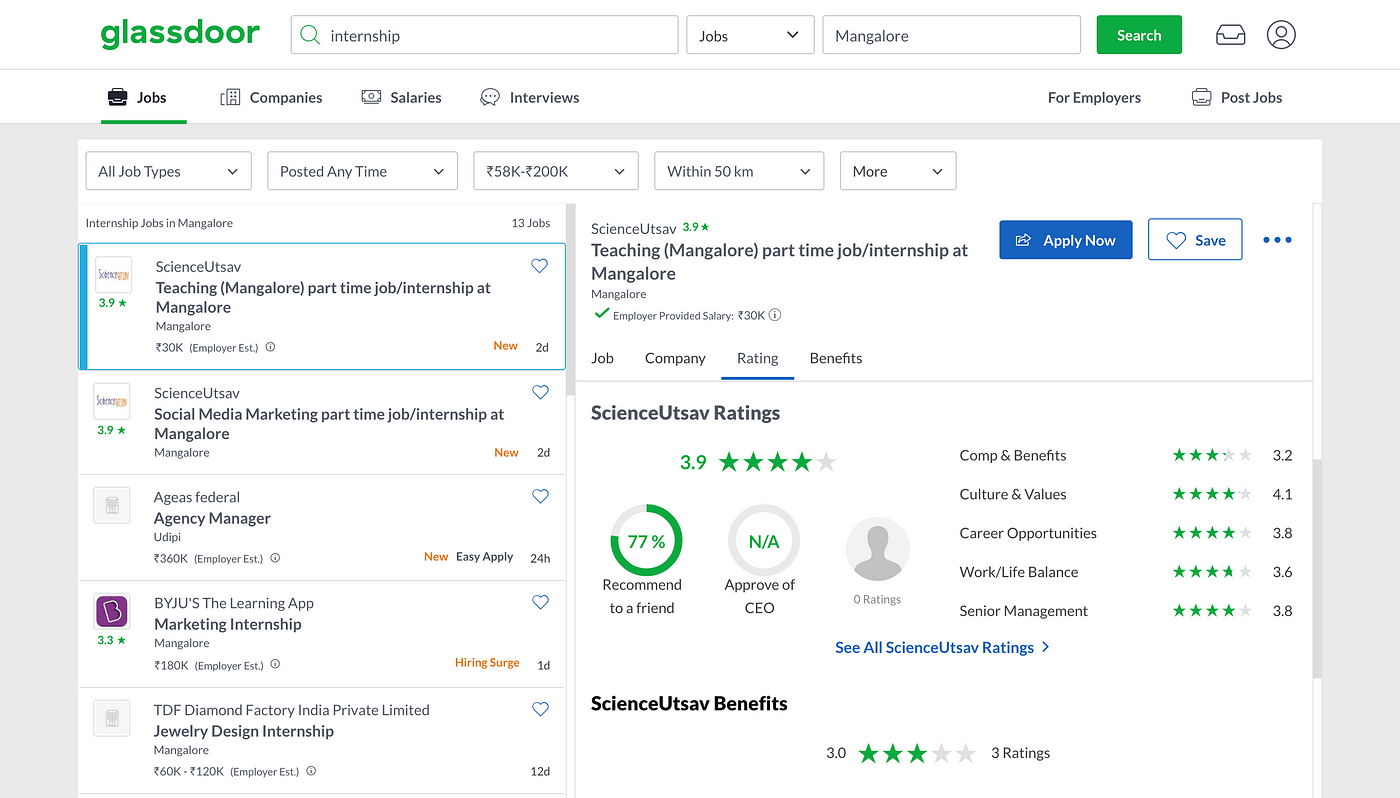Click the "13 Jobs" count text
This screenshot has width=1400, height=798.
(x=531, y=223)
